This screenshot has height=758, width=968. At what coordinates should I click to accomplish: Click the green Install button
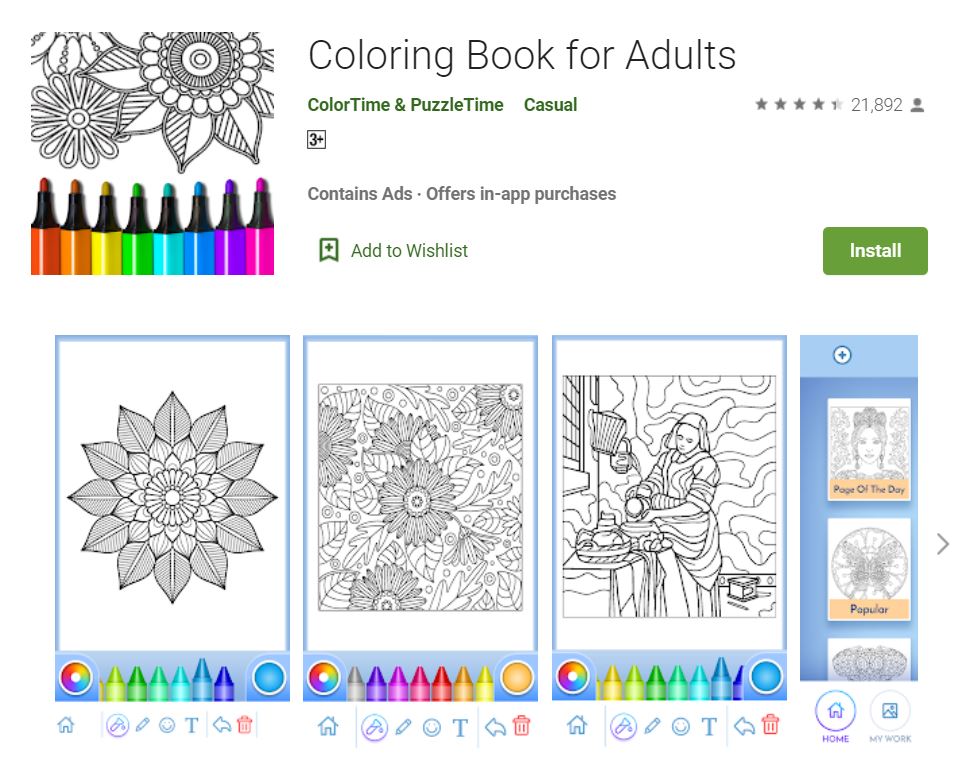(x=875, y=251)
